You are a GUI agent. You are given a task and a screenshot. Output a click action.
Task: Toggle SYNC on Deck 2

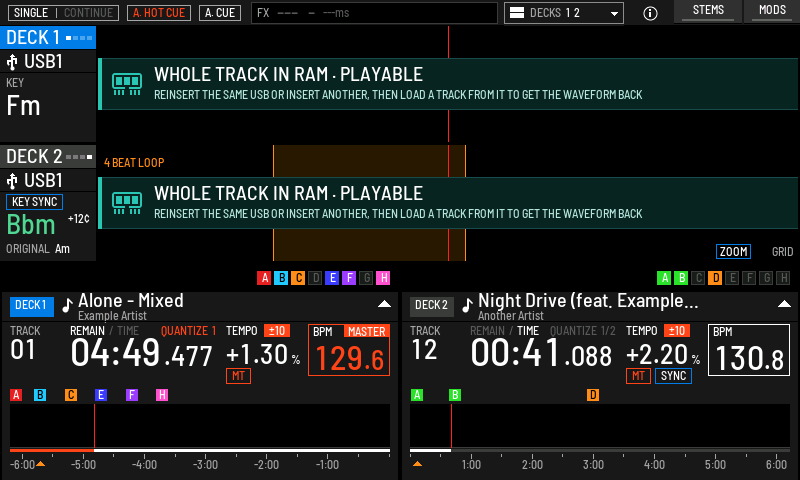point(673,376)
